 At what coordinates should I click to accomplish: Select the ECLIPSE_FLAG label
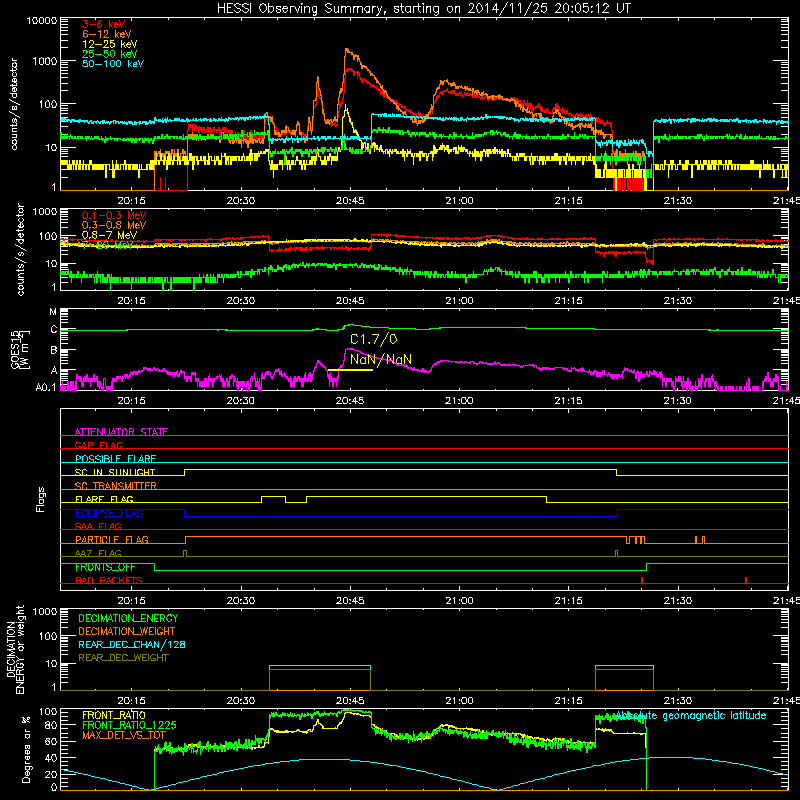point(109,513)
